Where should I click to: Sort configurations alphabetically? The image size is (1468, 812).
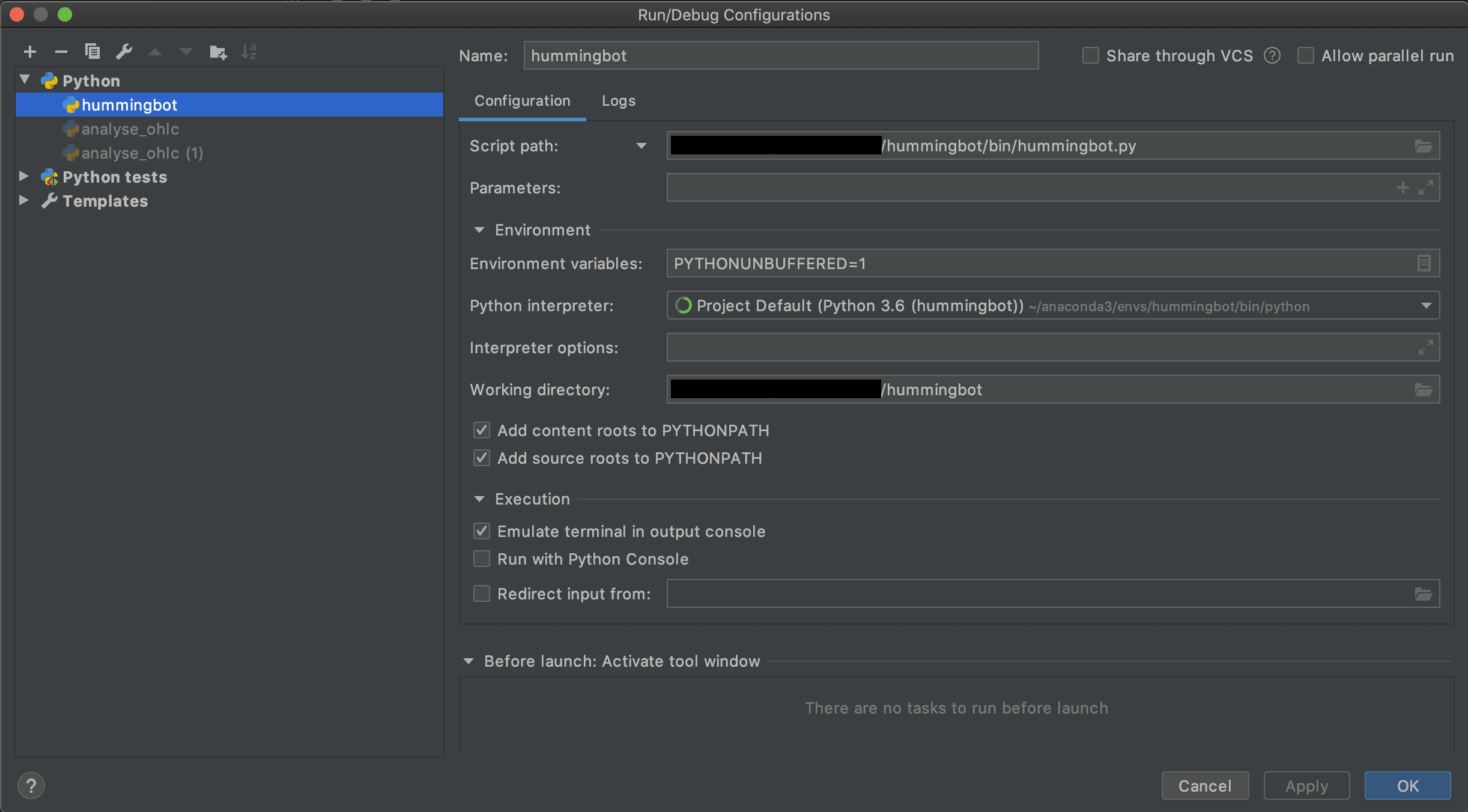[249, 52]
